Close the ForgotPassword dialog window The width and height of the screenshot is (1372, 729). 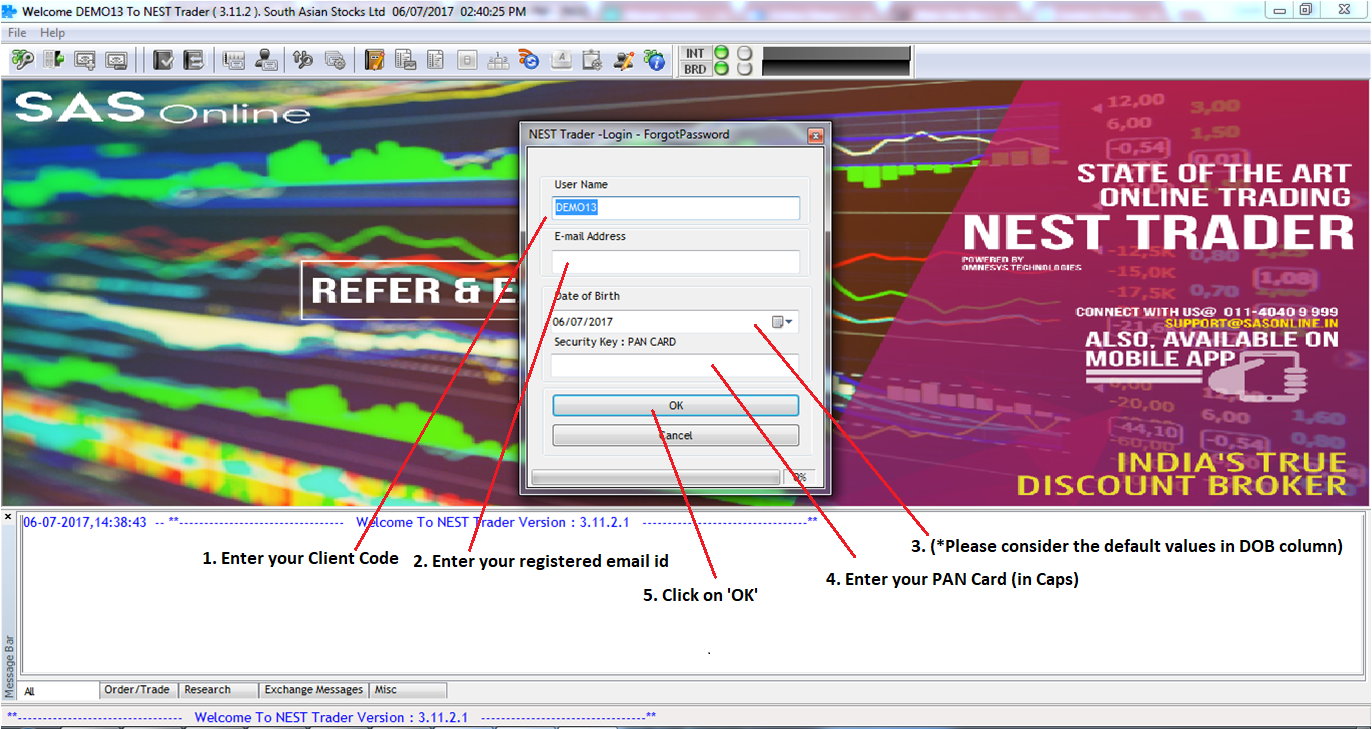tap(815, 135)
